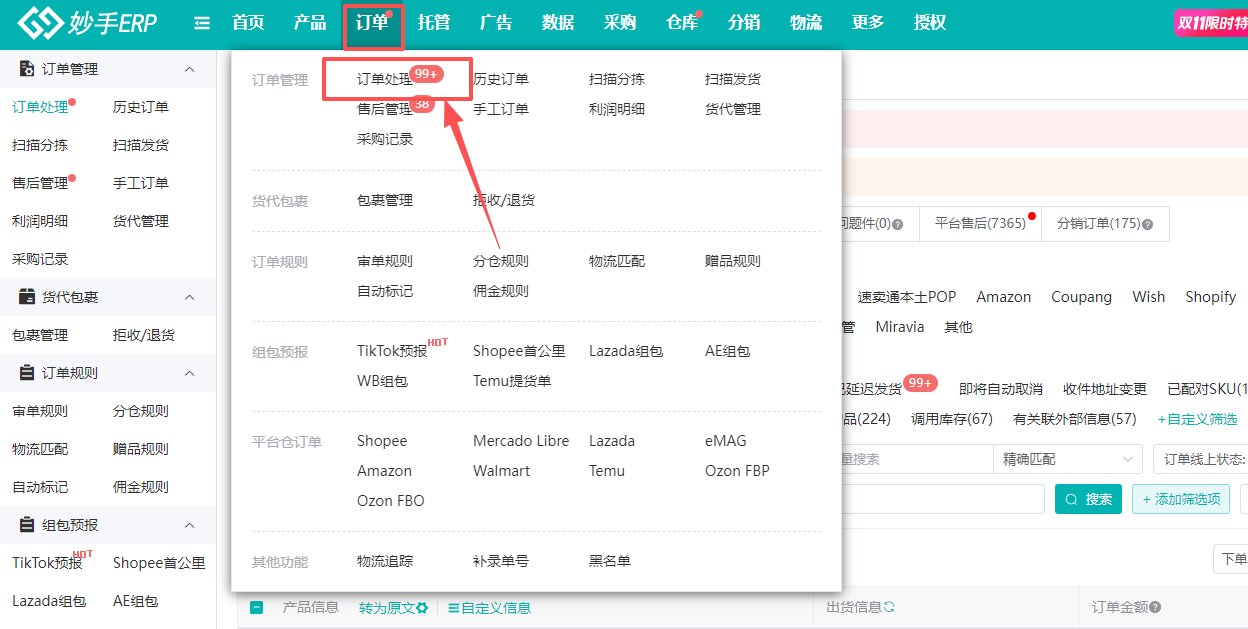
Task: Collapse the sidebar via the hamburger icon
Action: click(x=201, y=23)
